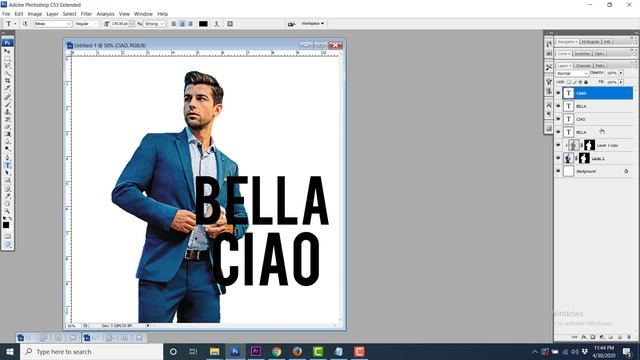Screen dimensions: 640x360
Task: Open the Filter menu
Action: 86,14
